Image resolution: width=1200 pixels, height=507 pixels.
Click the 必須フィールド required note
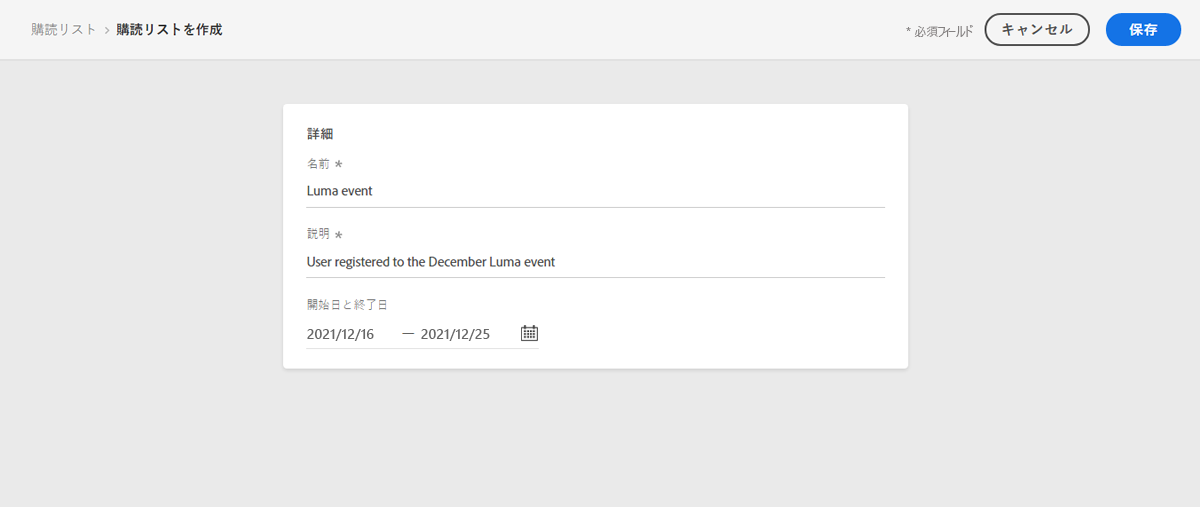pos(943,32)
